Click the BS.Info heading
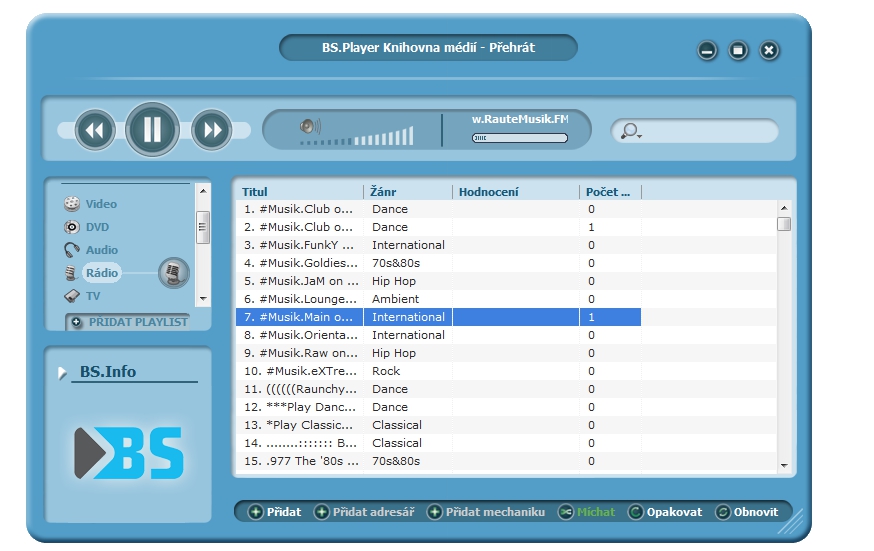This screenshot has width=874, height=551. click(108, 372)
